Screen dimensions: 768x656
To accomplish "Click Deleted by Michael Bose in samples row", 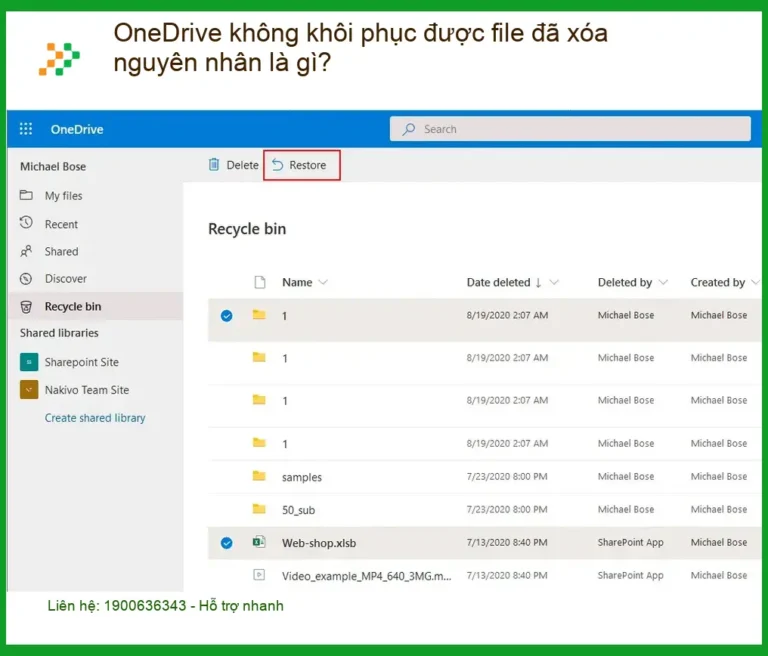I will coord(625,476).
